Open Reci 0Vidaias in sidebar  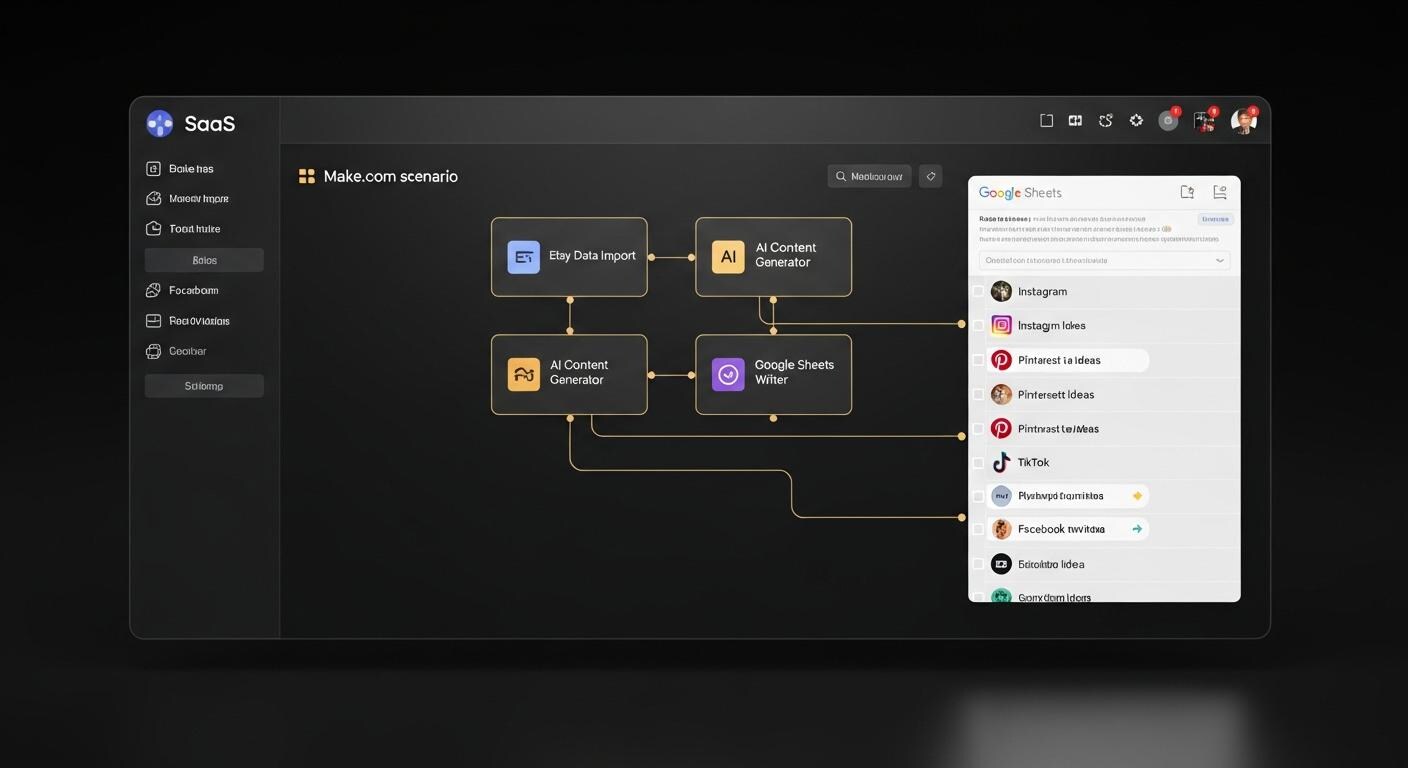[x=199, y=321]
